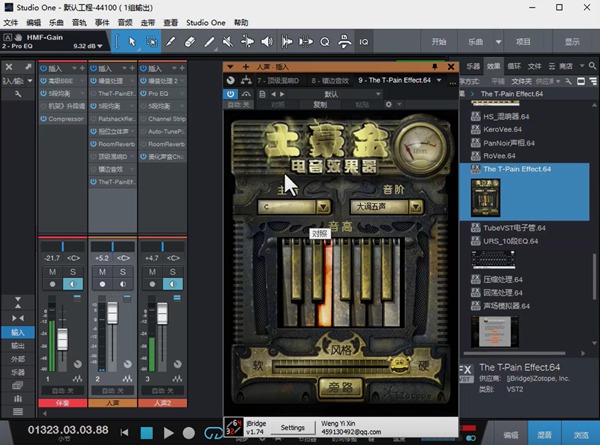
Task: Add insert with plus in plugin header
Action: (x=246, y=67)
